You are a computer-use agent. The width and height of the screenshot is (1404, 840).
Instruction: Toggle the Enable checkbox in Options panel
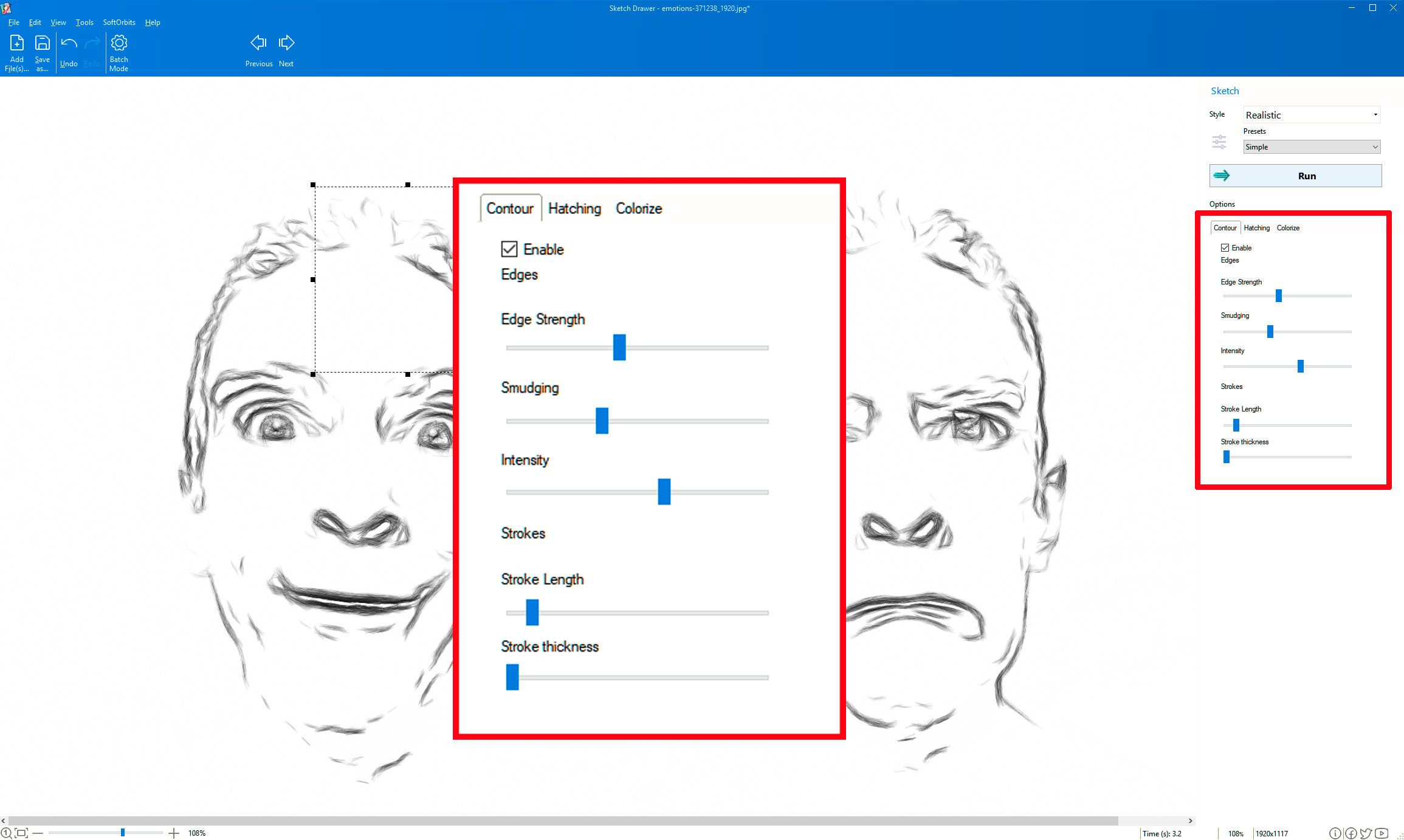(1224, 247)
